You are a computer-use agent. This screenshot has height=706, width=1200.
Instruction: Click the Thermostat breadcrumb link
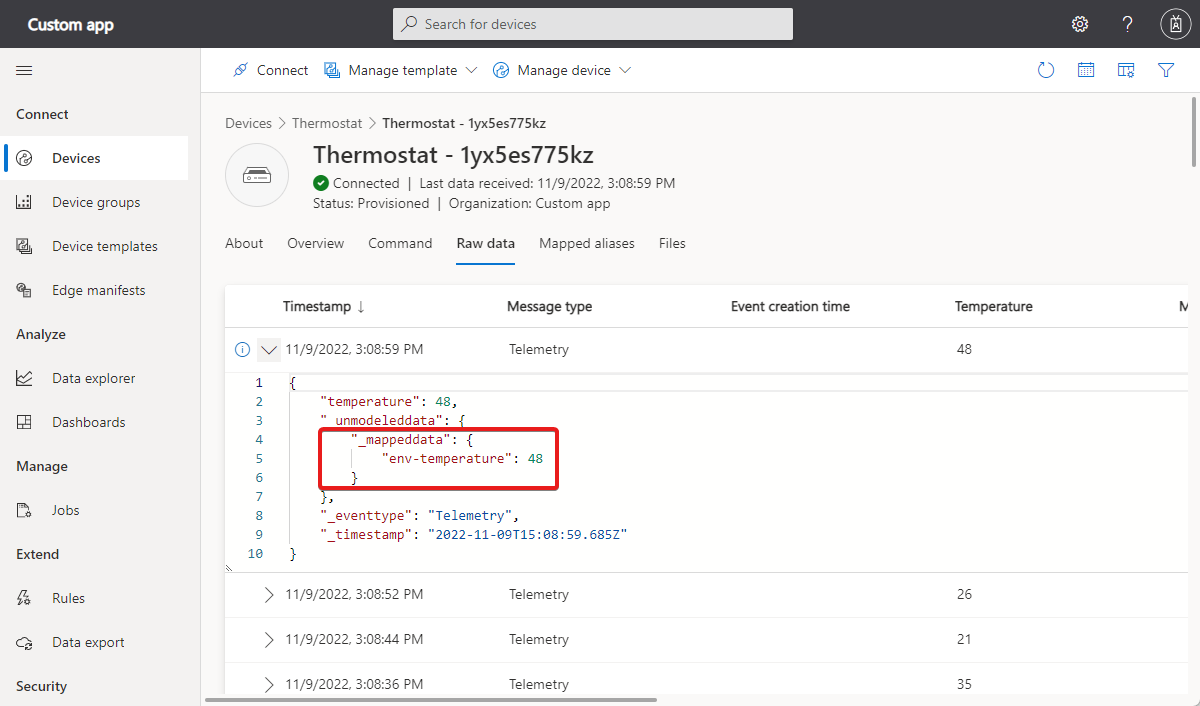click(327, 123)
